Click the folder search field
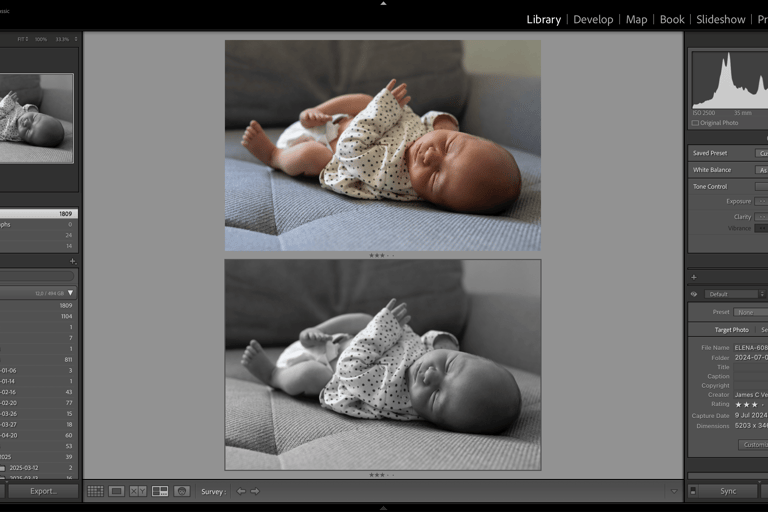The width and height of the screenshot is (768, 512). click(37, 276)
